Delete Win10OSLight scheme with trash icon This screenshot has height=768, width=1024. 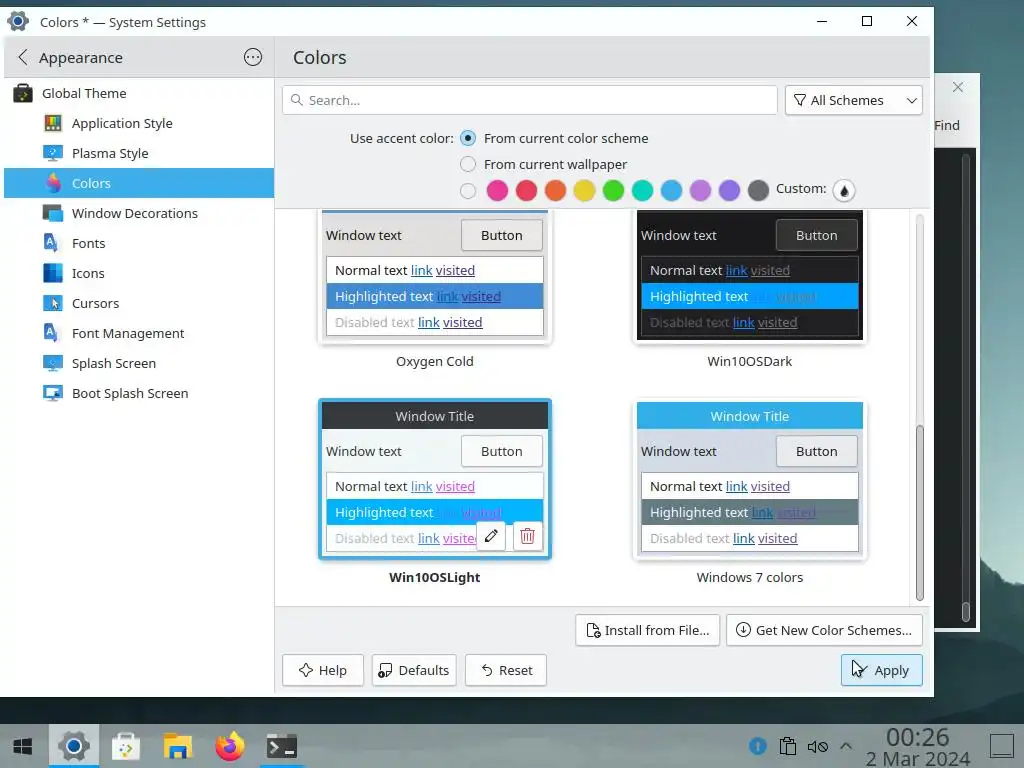click(528, 537)
